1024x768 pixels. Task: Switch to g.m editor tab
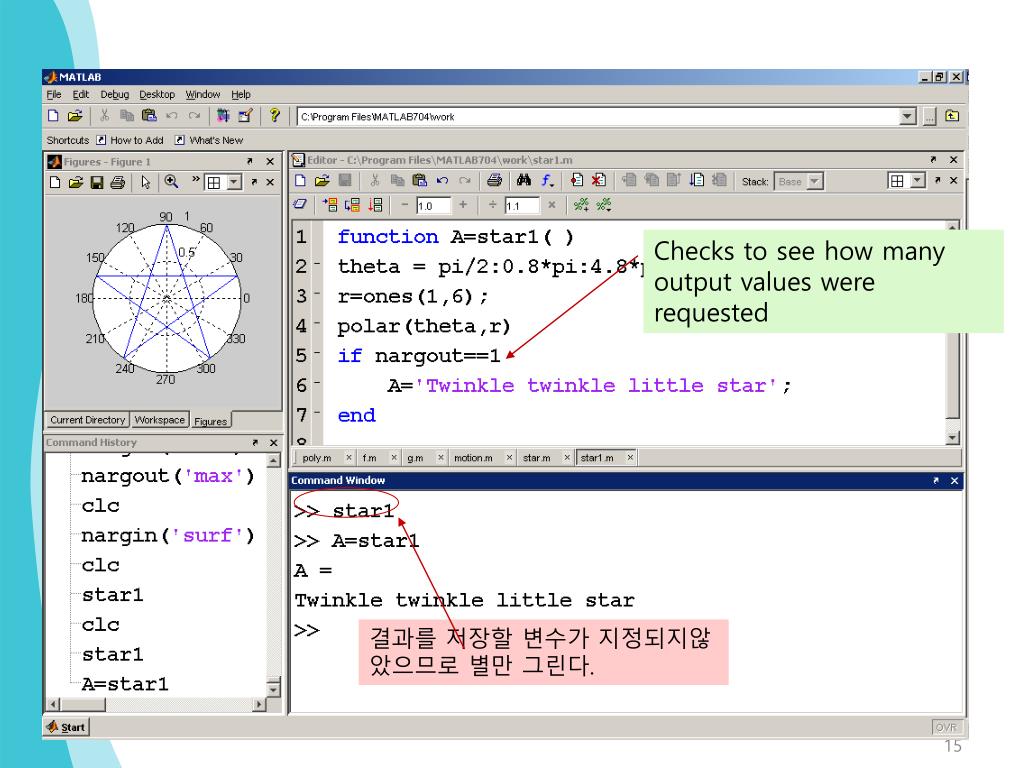click(415, 458)
